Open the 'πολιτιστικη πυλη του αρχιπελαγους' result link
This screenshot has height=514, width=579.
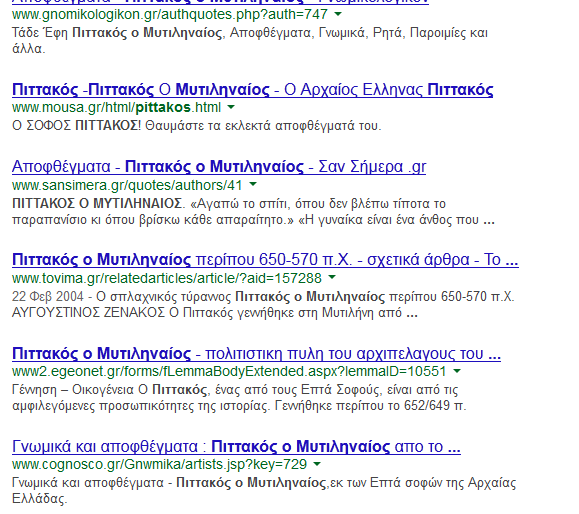tap(256, 353)
